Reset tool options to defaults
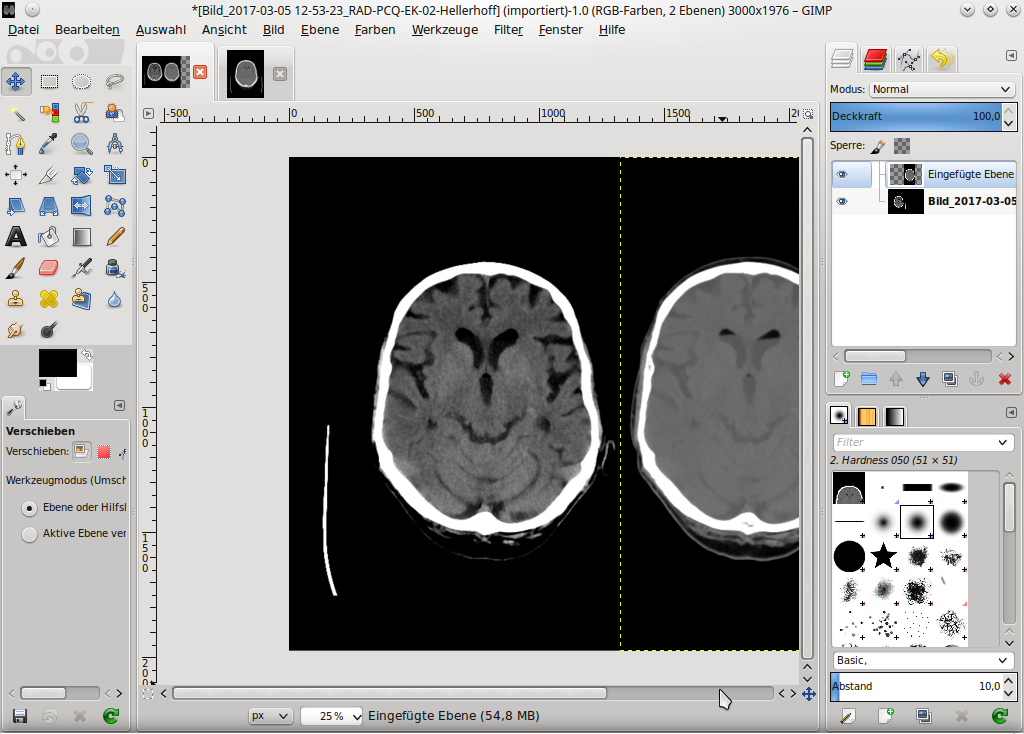The height and width of the screenshot is (734, 1024). pos(111,716)
